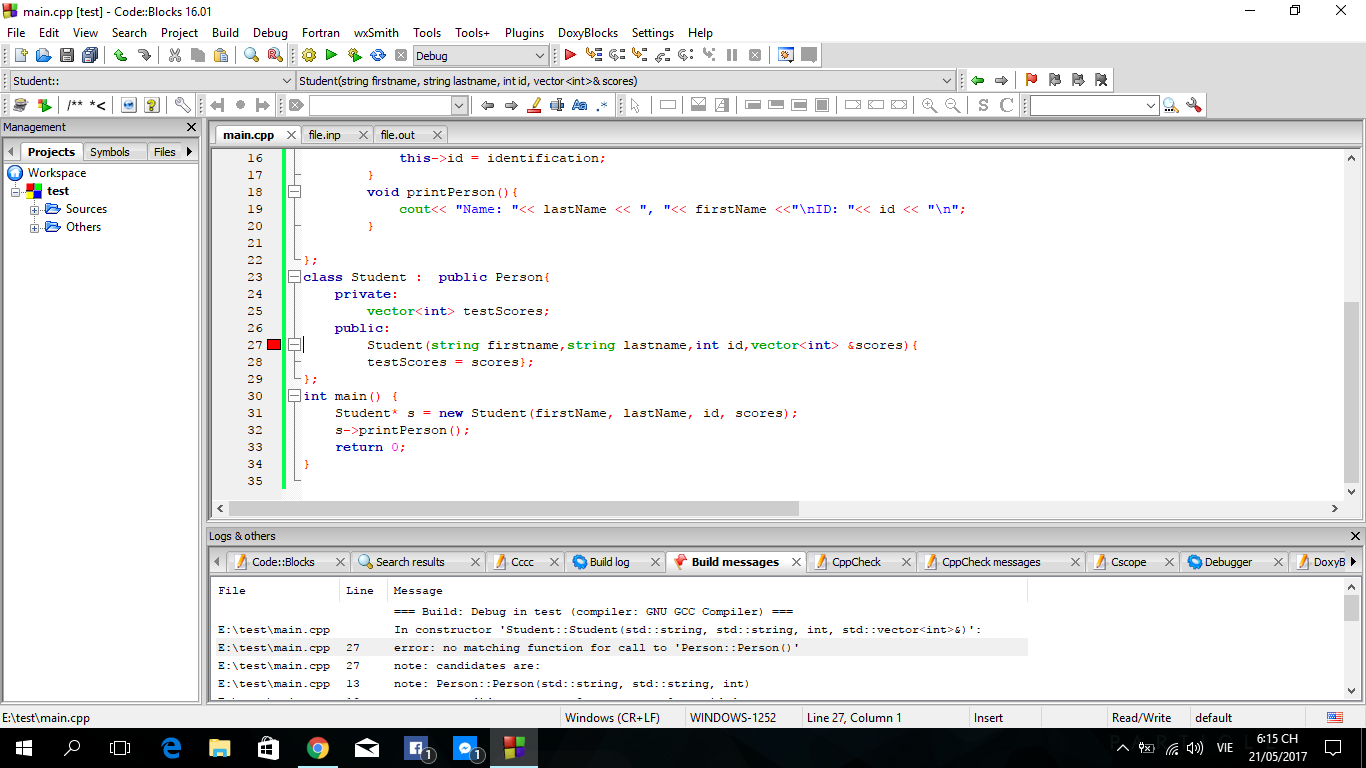Start debugging with the red arrow icon

[570, 56]
